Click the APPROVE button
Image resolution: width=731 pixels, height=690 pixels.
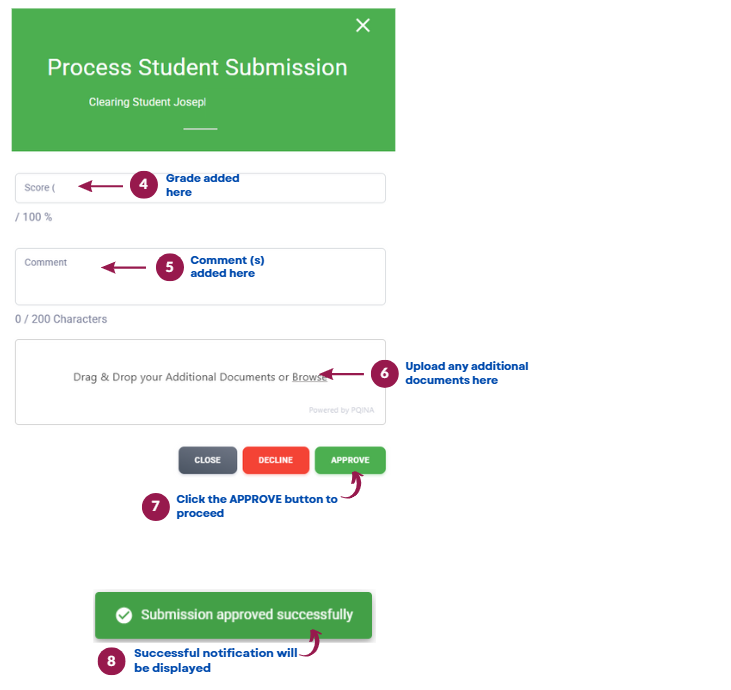click(350, 460)
